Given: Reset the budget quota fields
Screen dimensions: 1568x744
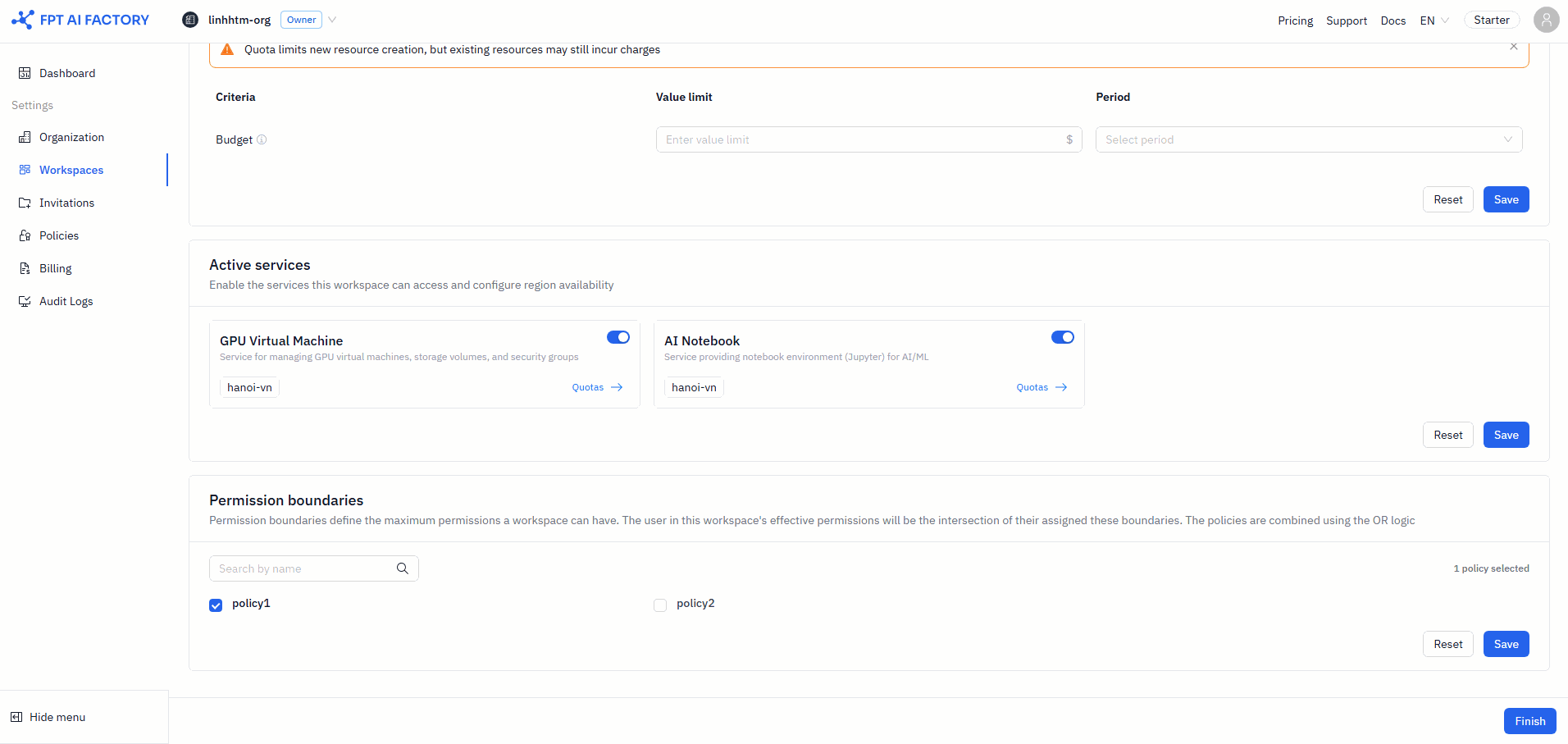Looking at the screenshot, I should click(x=1447, y=199).
